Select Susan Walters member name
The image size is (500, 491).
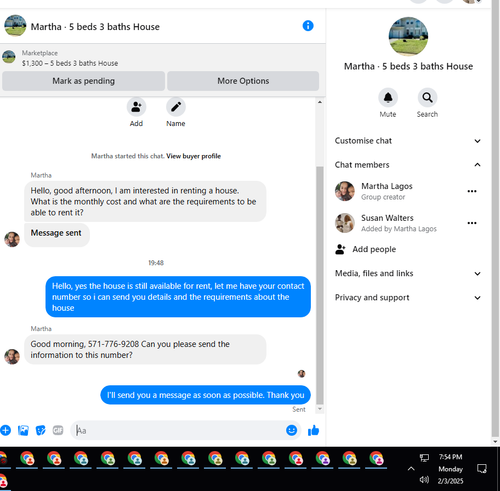pyautogui.click(x=387, y=218)
